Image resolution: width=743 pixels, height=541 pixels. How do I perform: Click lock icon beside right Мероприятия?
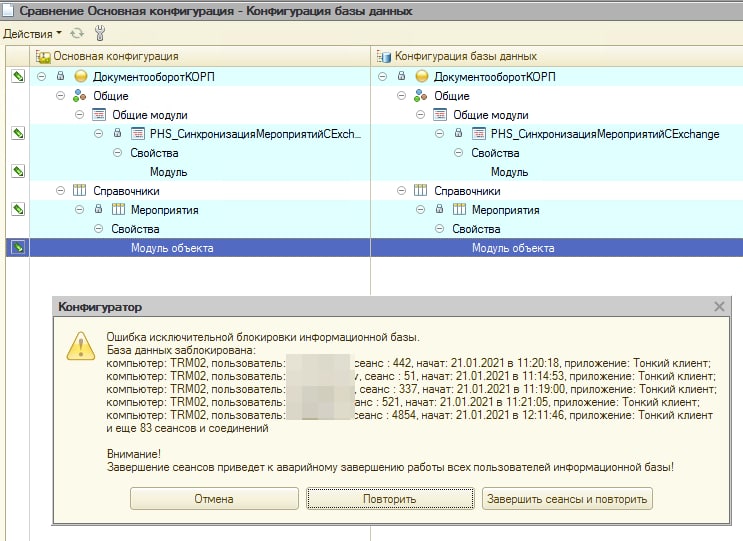point(439,209)
